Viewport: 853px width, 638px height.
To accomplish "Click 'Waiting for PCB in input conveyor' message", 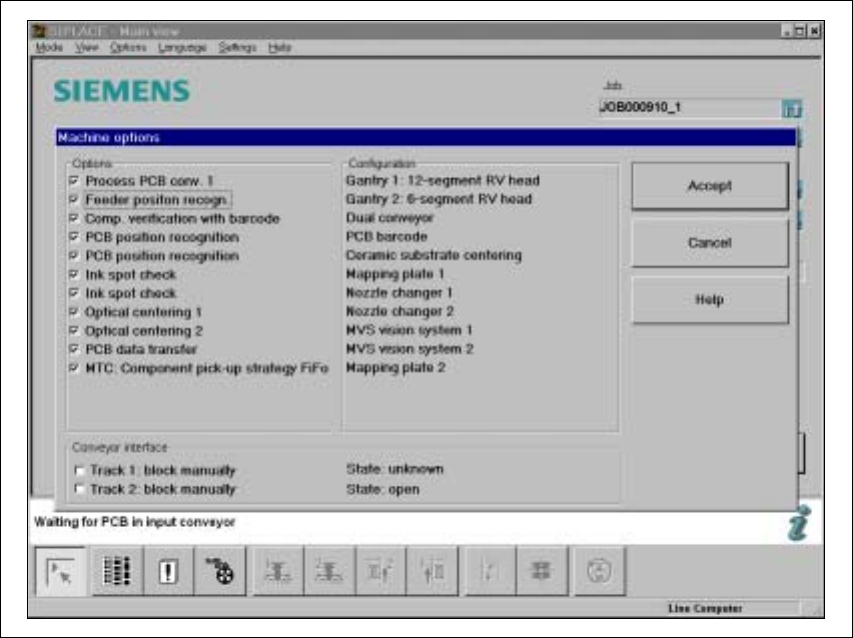I will pos(134,522).
